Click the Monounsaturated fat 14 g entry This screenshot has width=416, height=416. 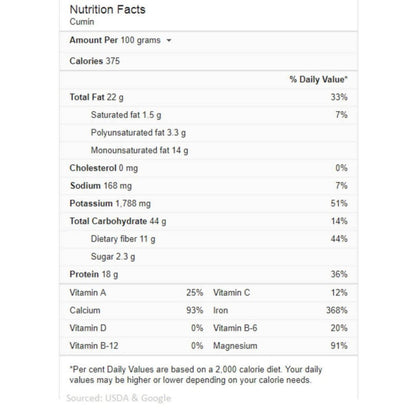[x=139, y=150]
